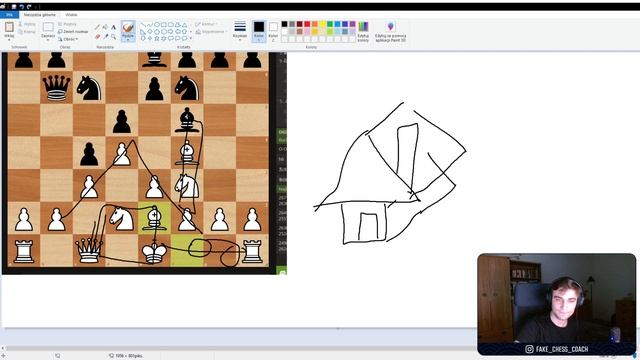The image size is (640, 360).
Task: Select the Color picker eyedropper tool
Action: tap(105, 37)
